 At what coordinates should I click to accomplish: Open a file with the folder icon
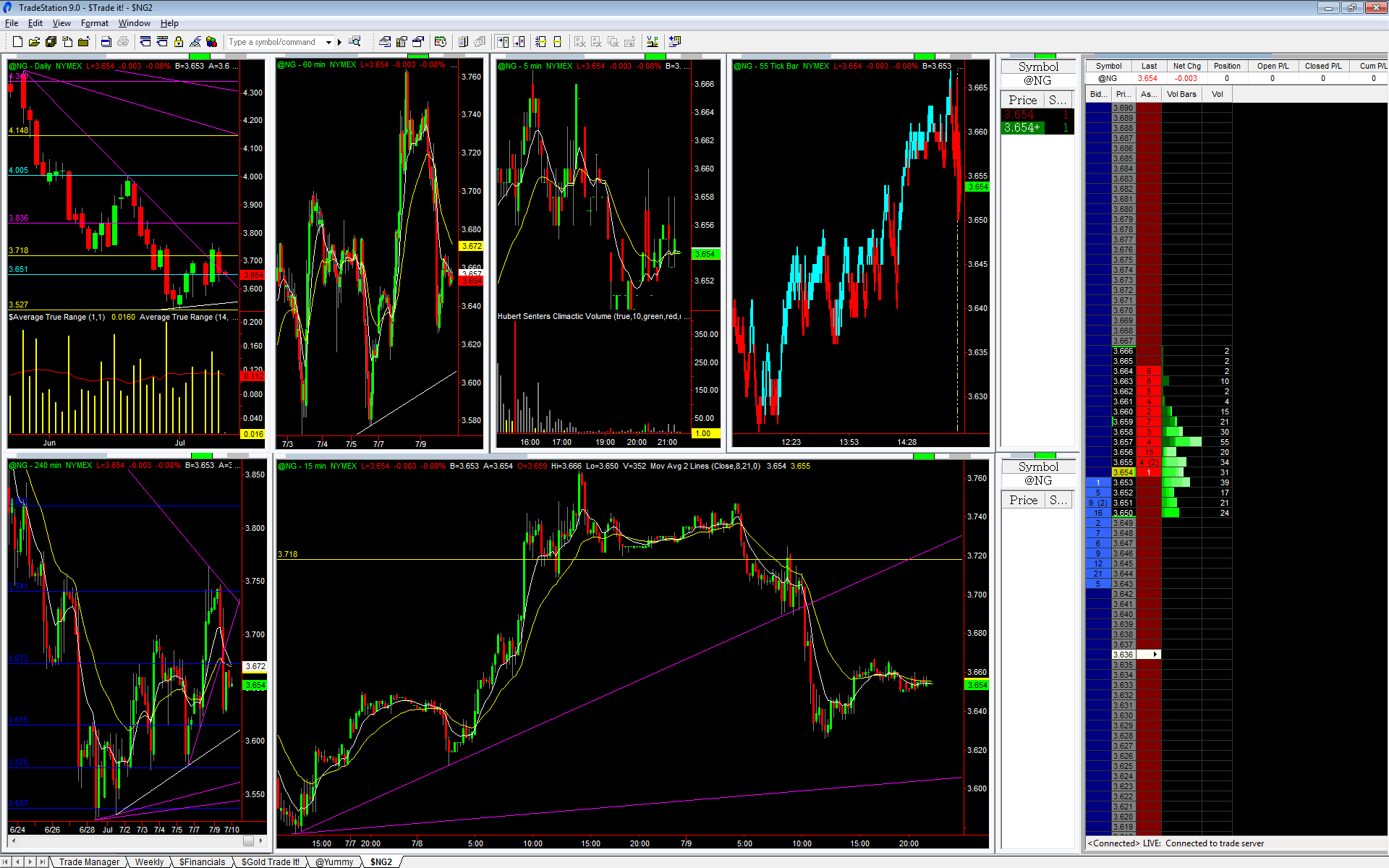click(34, 42)
